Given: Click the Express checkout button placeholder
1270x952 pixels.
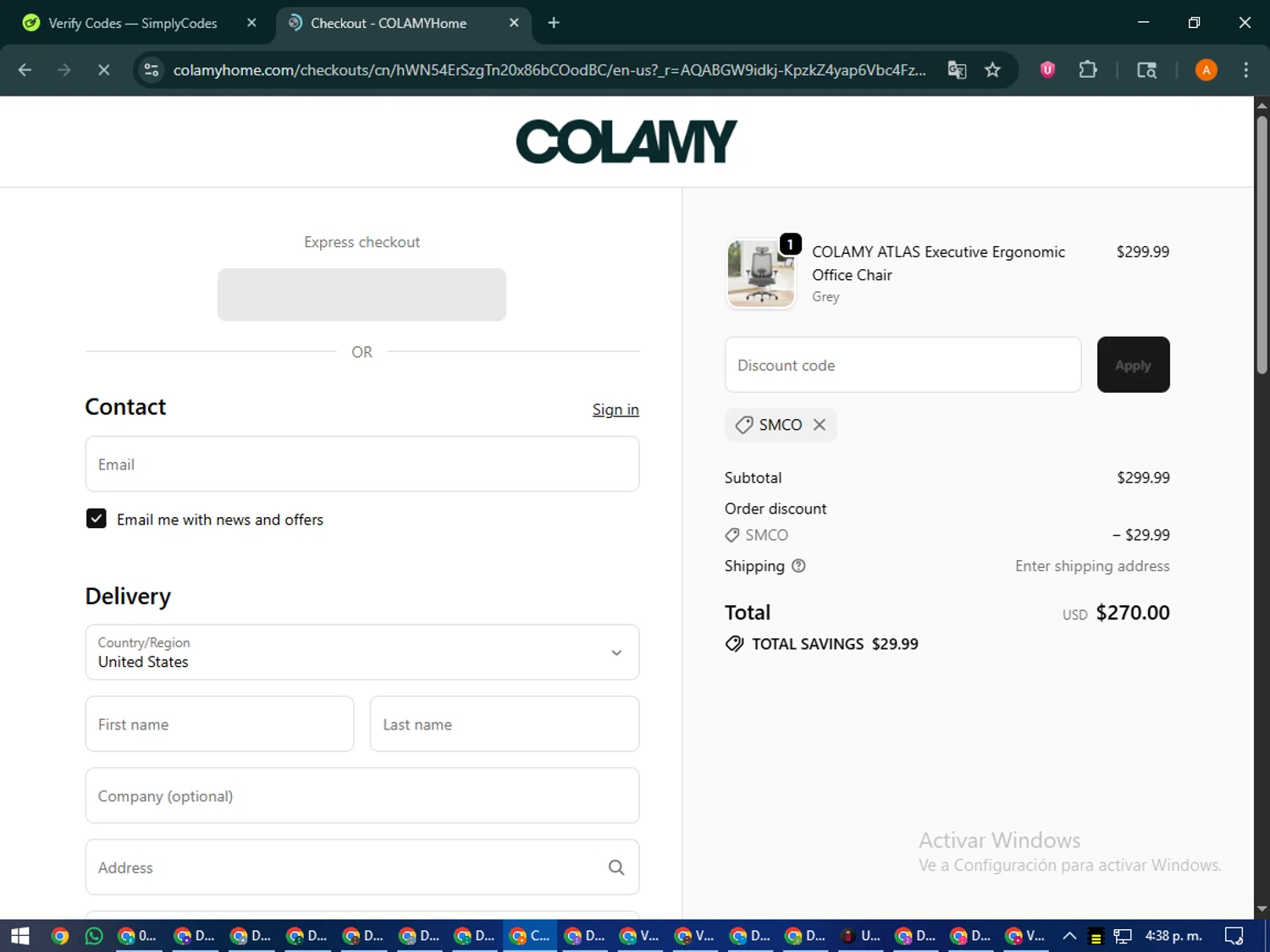Looking at the screenshot, I should [x=362, y=294].
